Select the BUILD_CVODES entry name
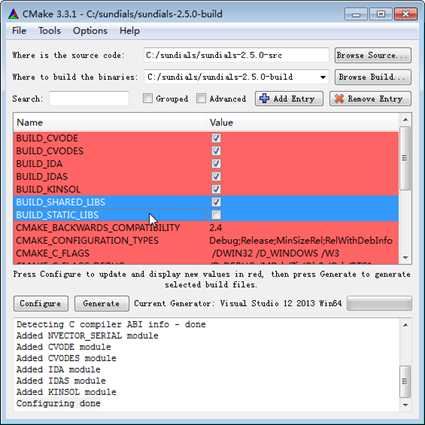Image resolution: width=425 pixels, height=425 pixels. 50,151
